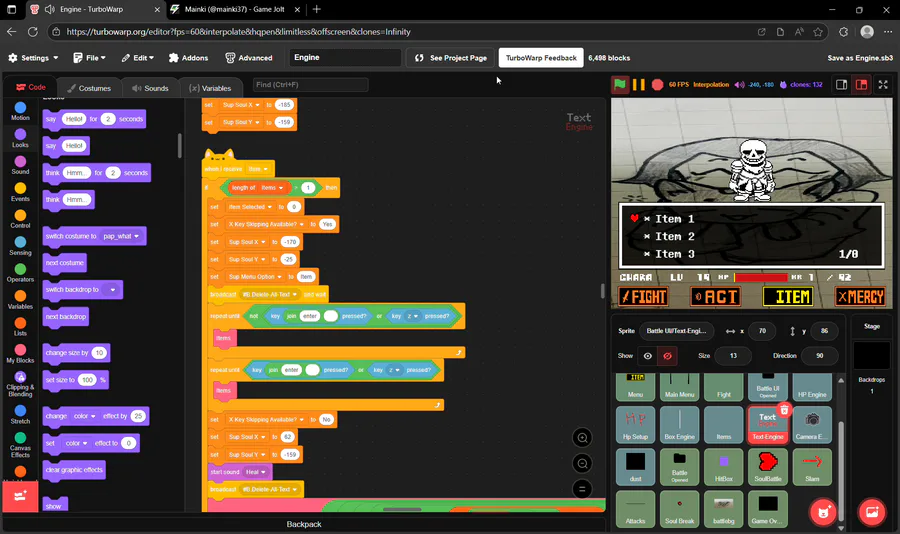Stop the project with the red stop button
Viewport: 900px width, 534px height.
click(x=657, y=84)
